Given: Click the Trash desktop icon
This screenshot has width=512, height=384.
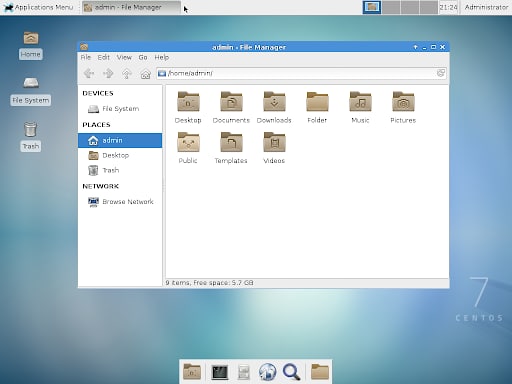Looking at the screenshot, I should pyautogui.click(x=31, y=136).
